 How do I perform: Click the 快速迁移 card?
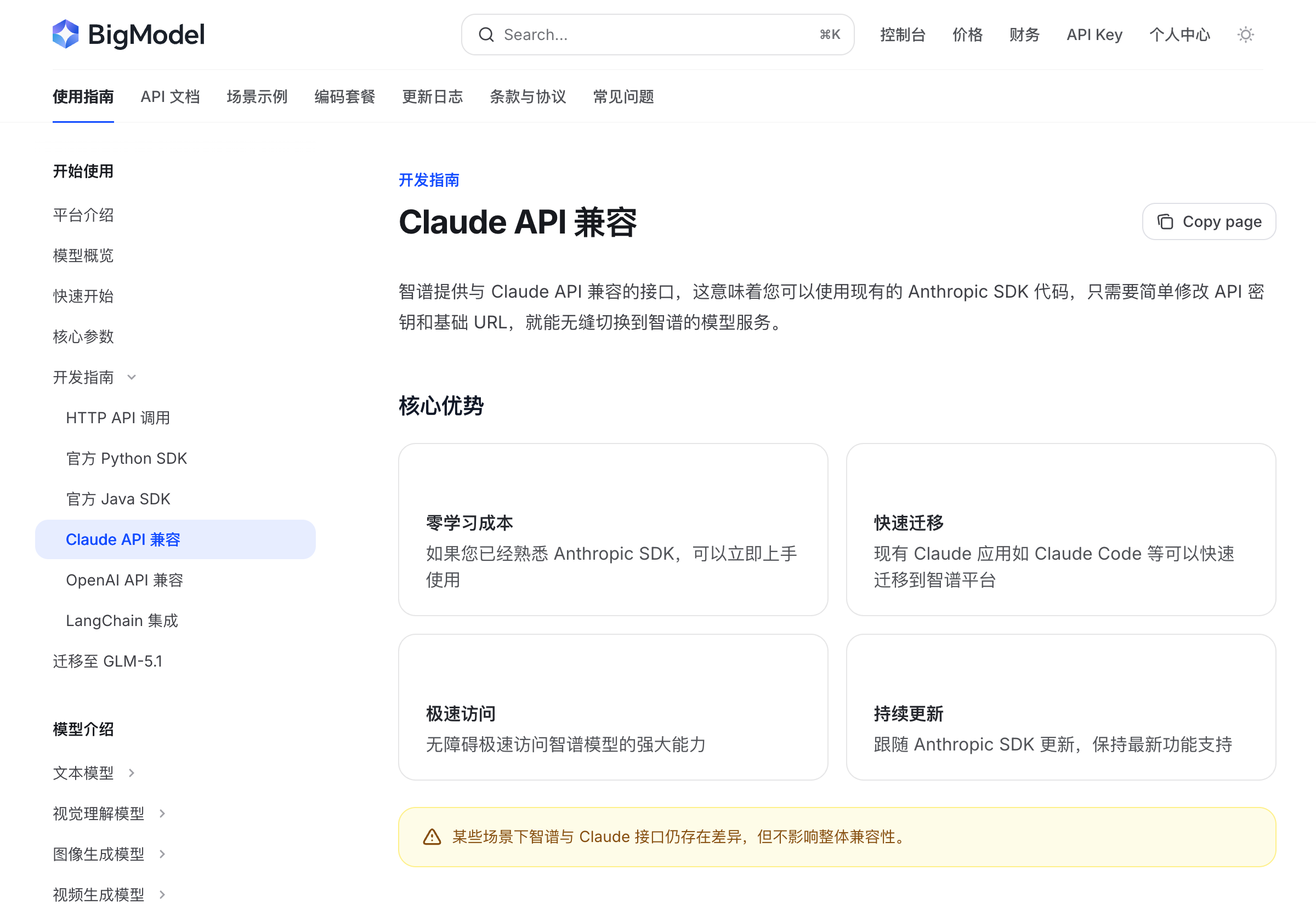tap(1061, 530)
